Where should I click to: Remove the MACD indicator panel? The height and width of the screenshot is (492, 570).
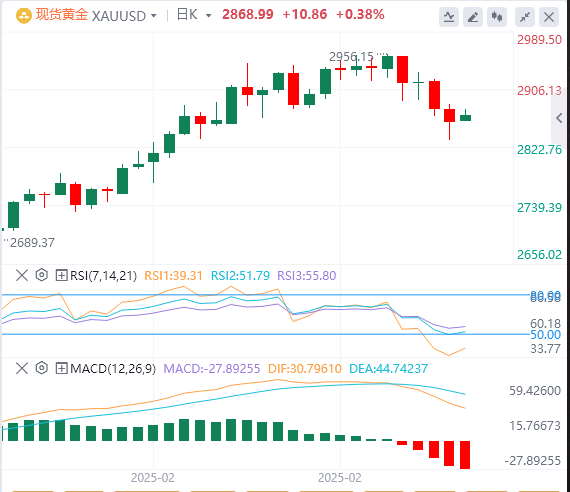(22, 368)
